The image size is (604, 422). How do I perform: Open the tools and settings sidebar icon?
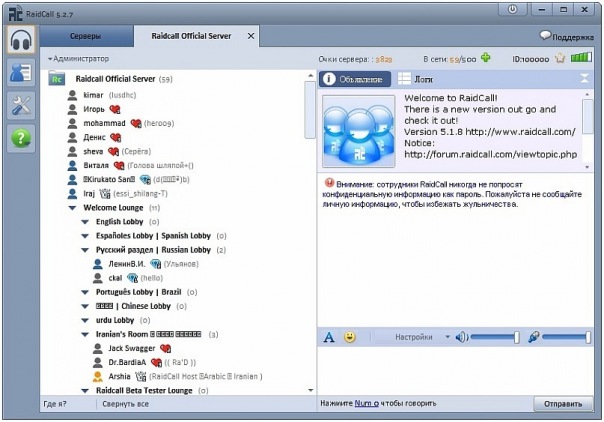tap(21, 105)
